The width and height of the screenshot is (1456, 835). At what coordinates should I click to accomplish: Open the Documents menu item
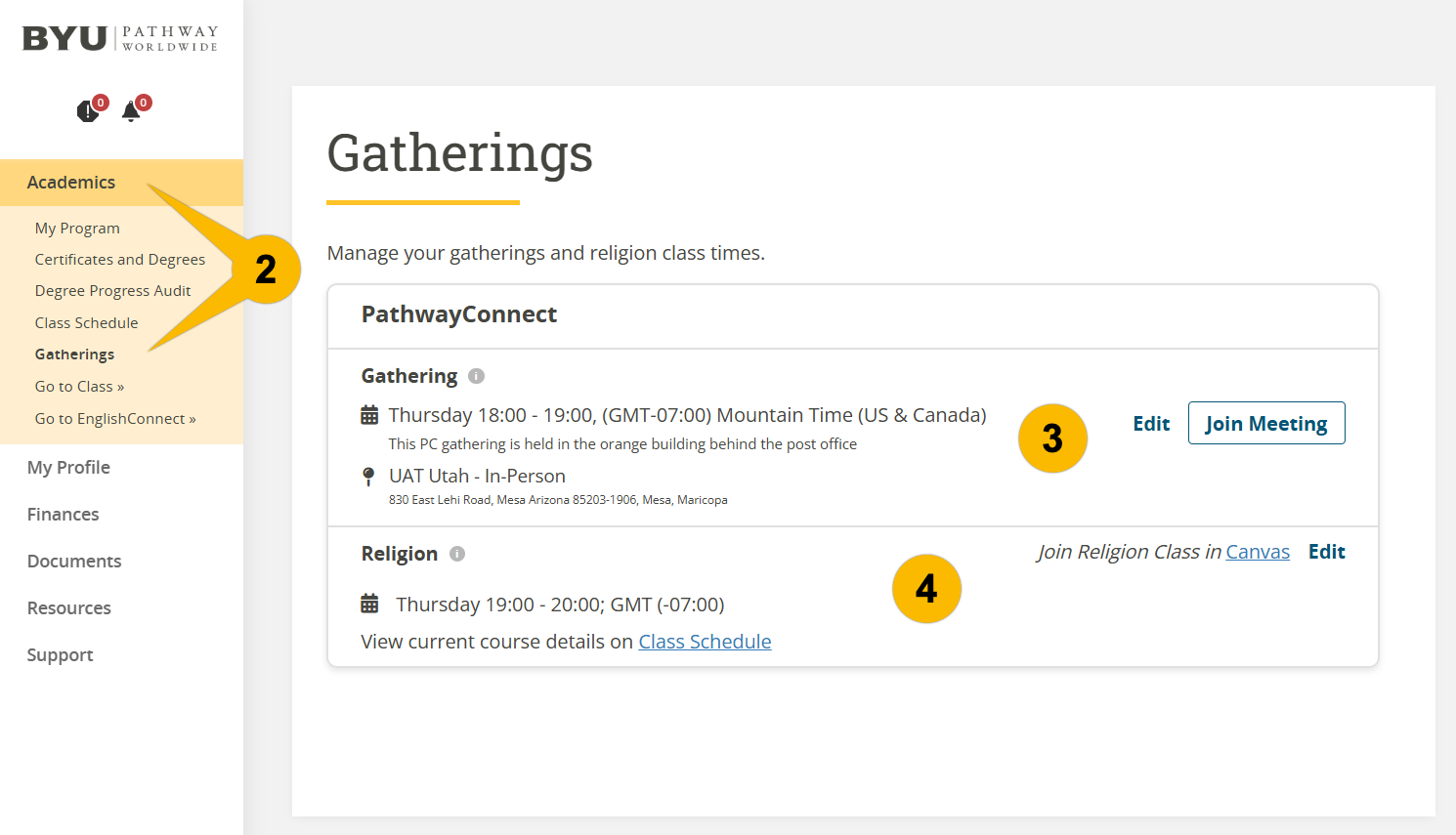pos(74,562)
